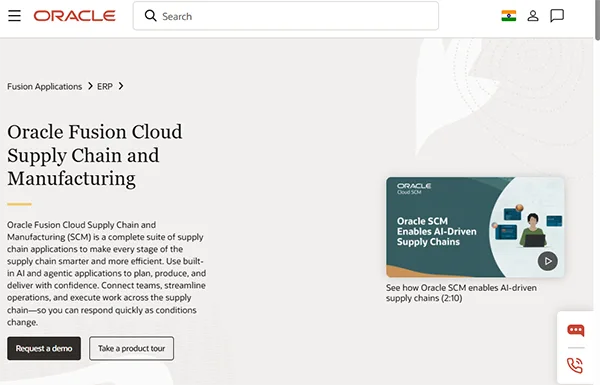
Task: Expand the chevron after ERP breadcrumb
Action: pyautogui.click(x=121, y=86)
